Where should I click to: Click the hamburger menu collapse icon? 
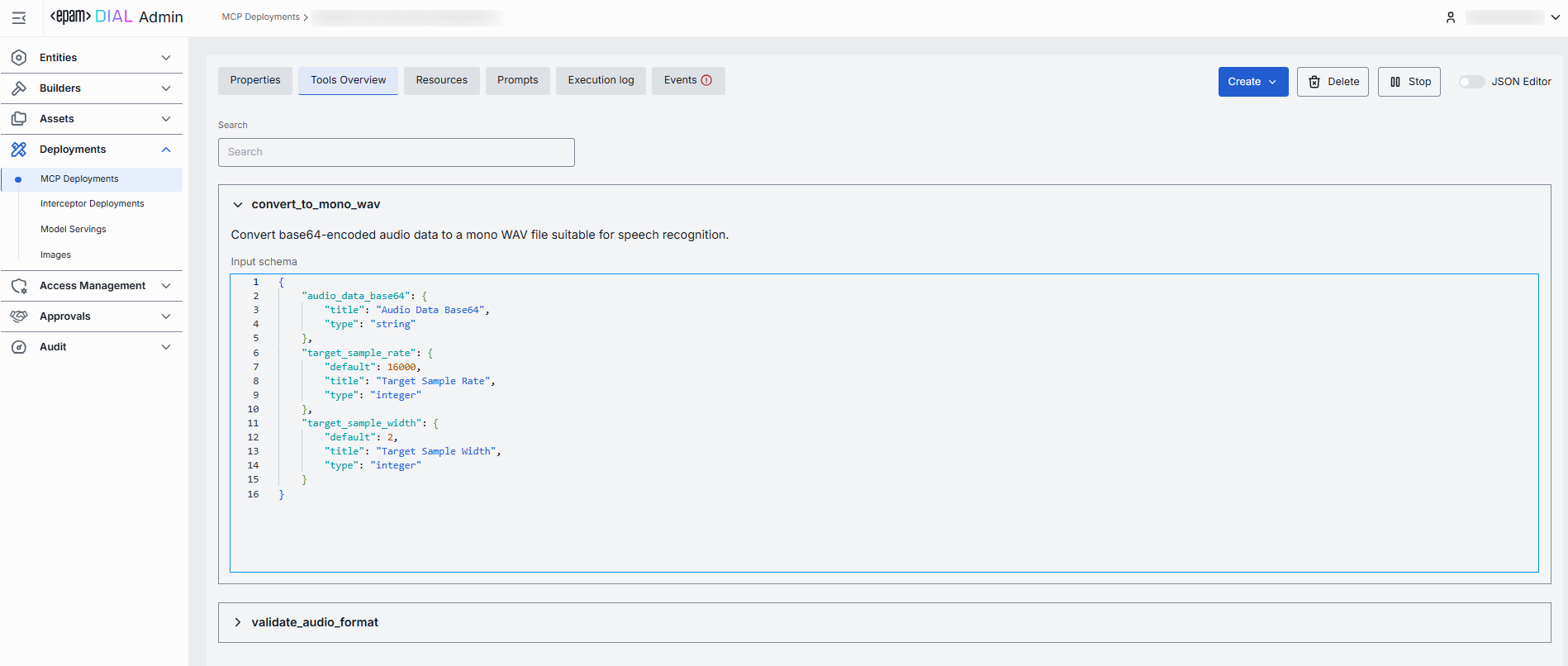pos(19,17)
